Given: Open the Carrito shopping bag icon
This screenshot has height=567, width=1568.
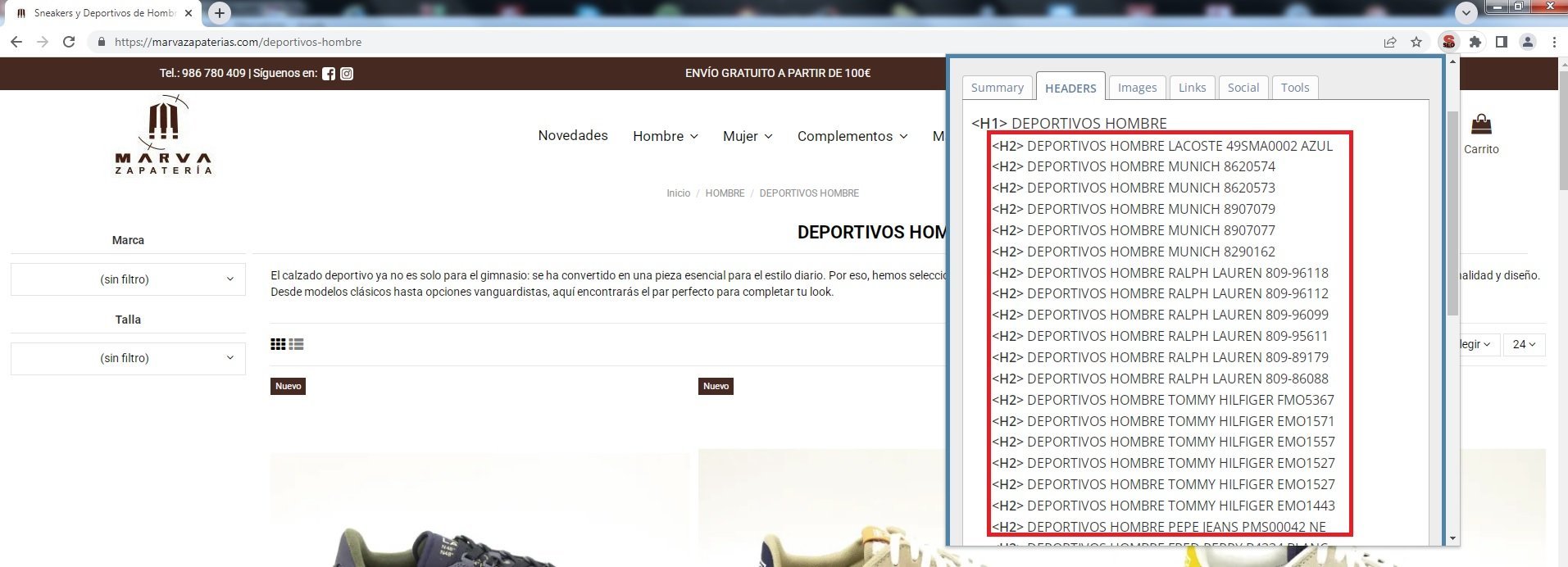Looking at the screenshot, I should [x=1481, y=125].
